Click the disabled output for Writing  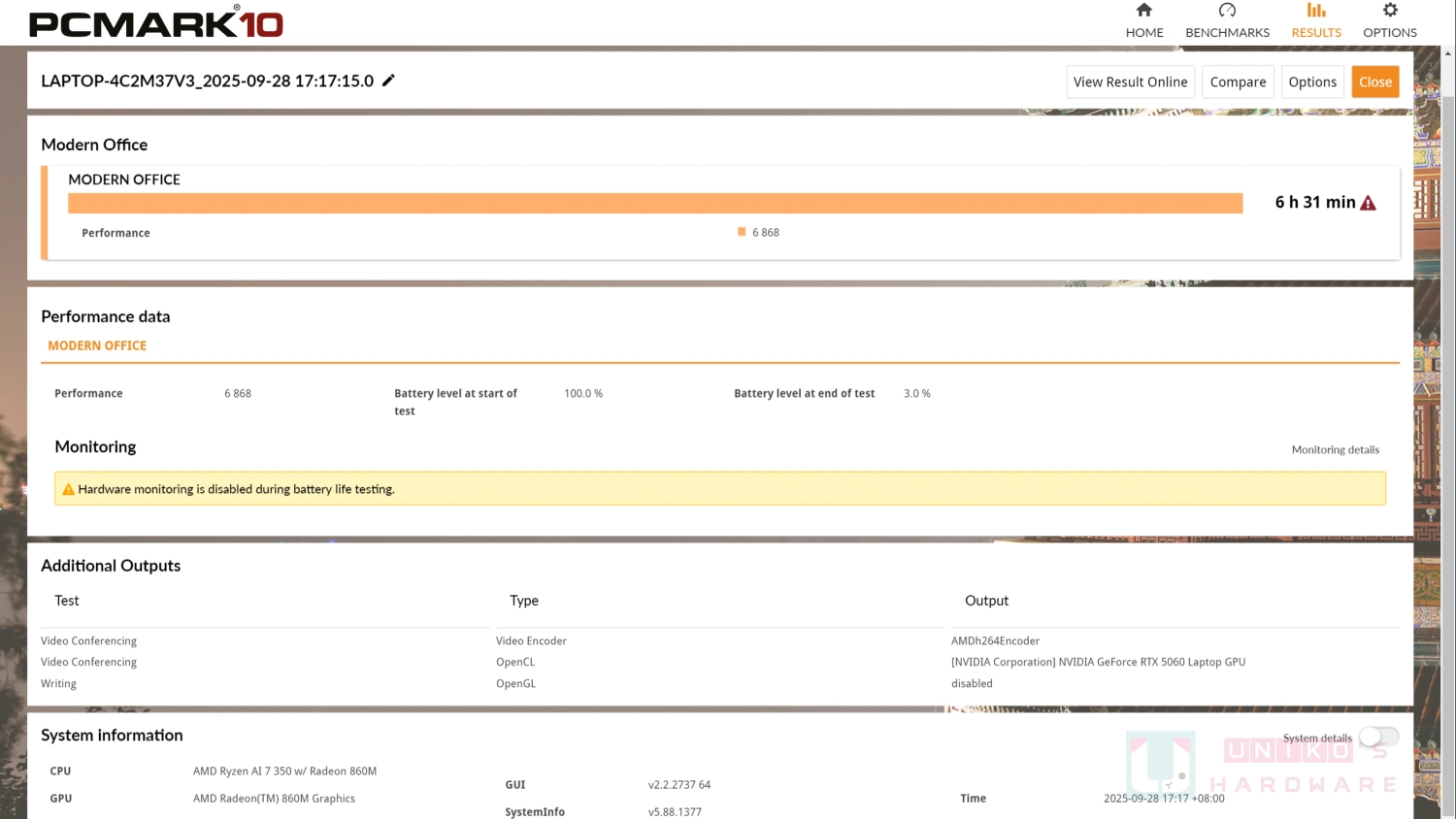click(972, 684)
